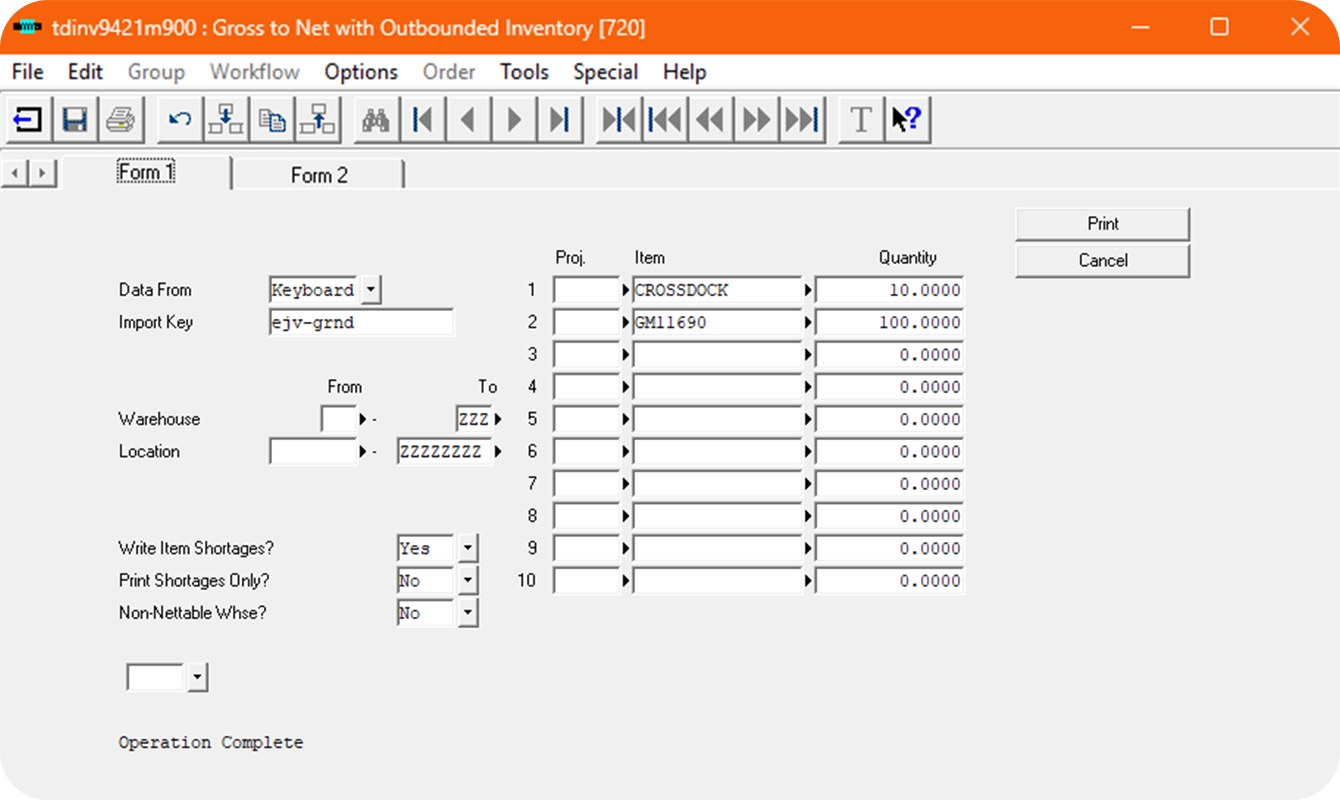Jump to first set double-arrow icon
Screen dimensions: 1340x800
(x=665, y=121)
